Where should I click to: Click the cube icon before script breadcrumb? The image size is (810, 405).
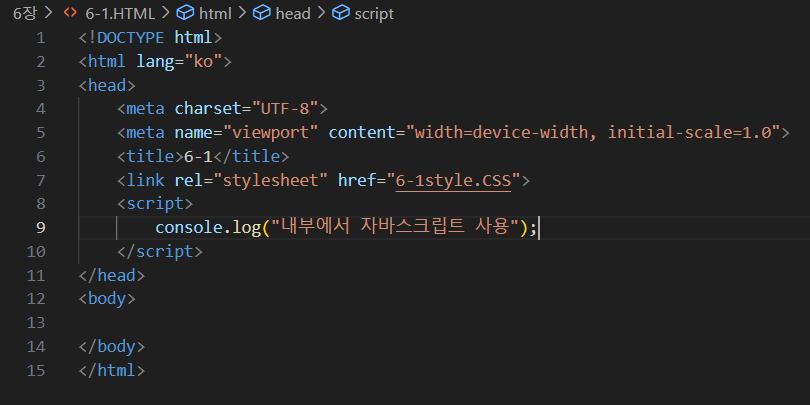click(x=340, y=13)
